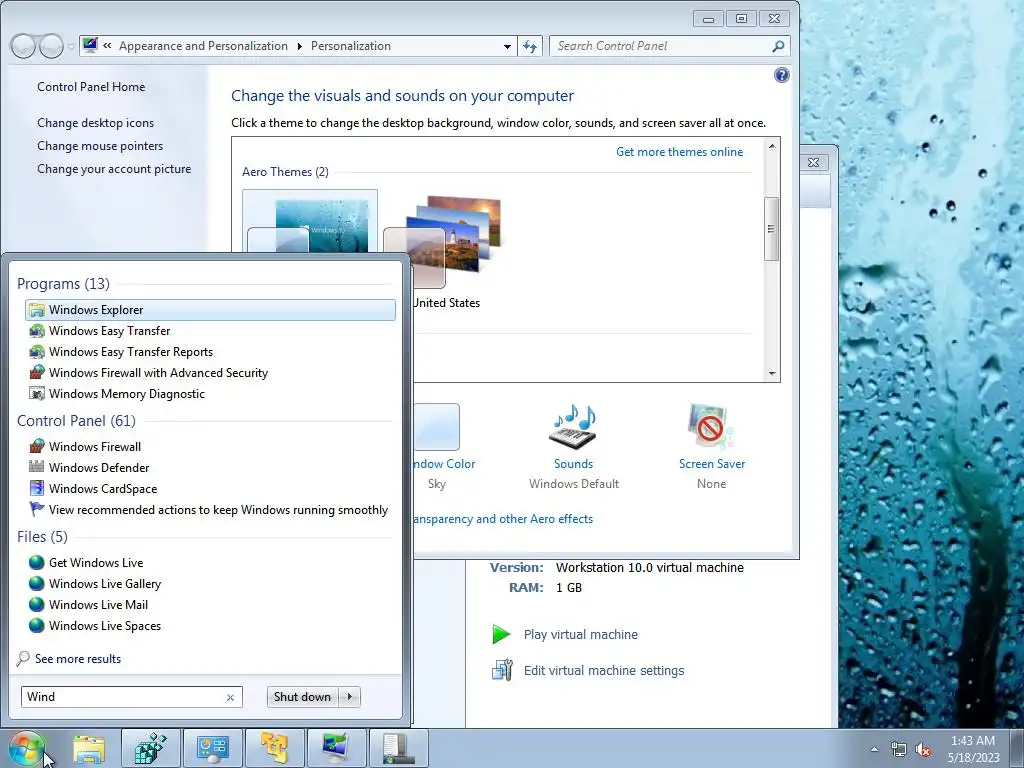Click the Programs (13) header
Image resolution: width=1024 pixels, height=768 pixels.
(x=63, y=284)
